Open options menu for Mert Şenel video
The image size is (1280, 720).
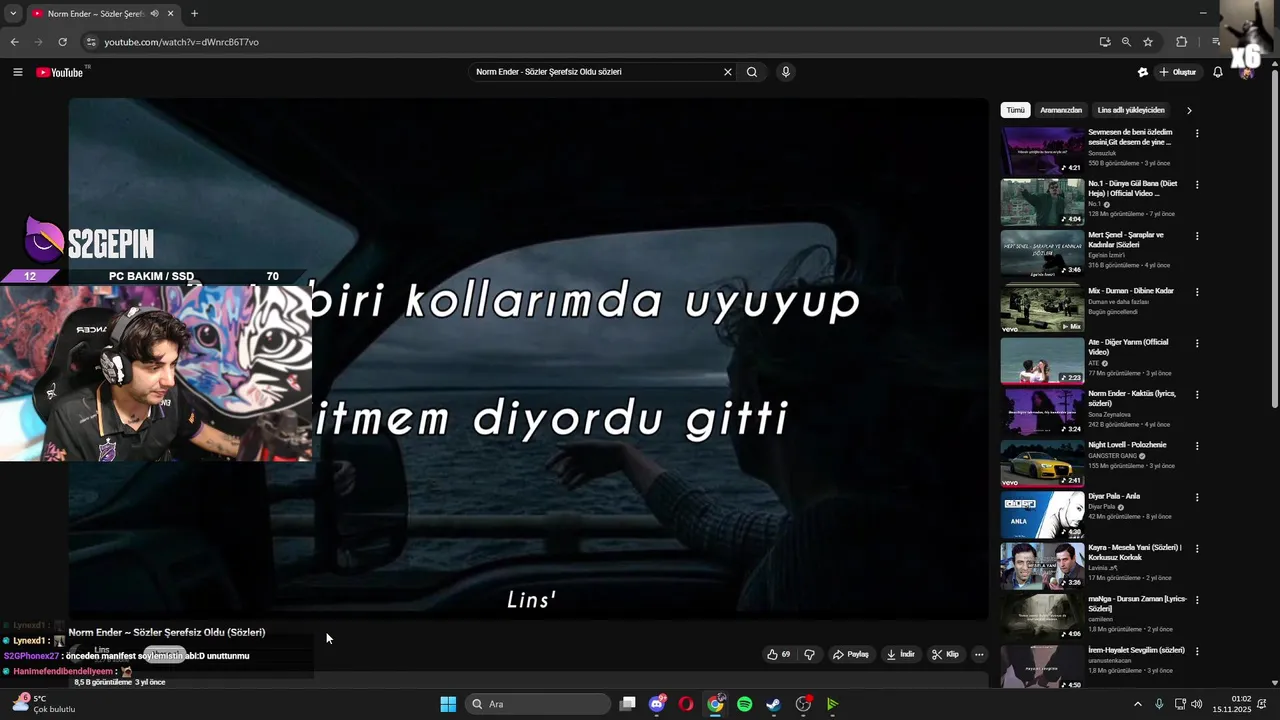[x=1197, y=236]
